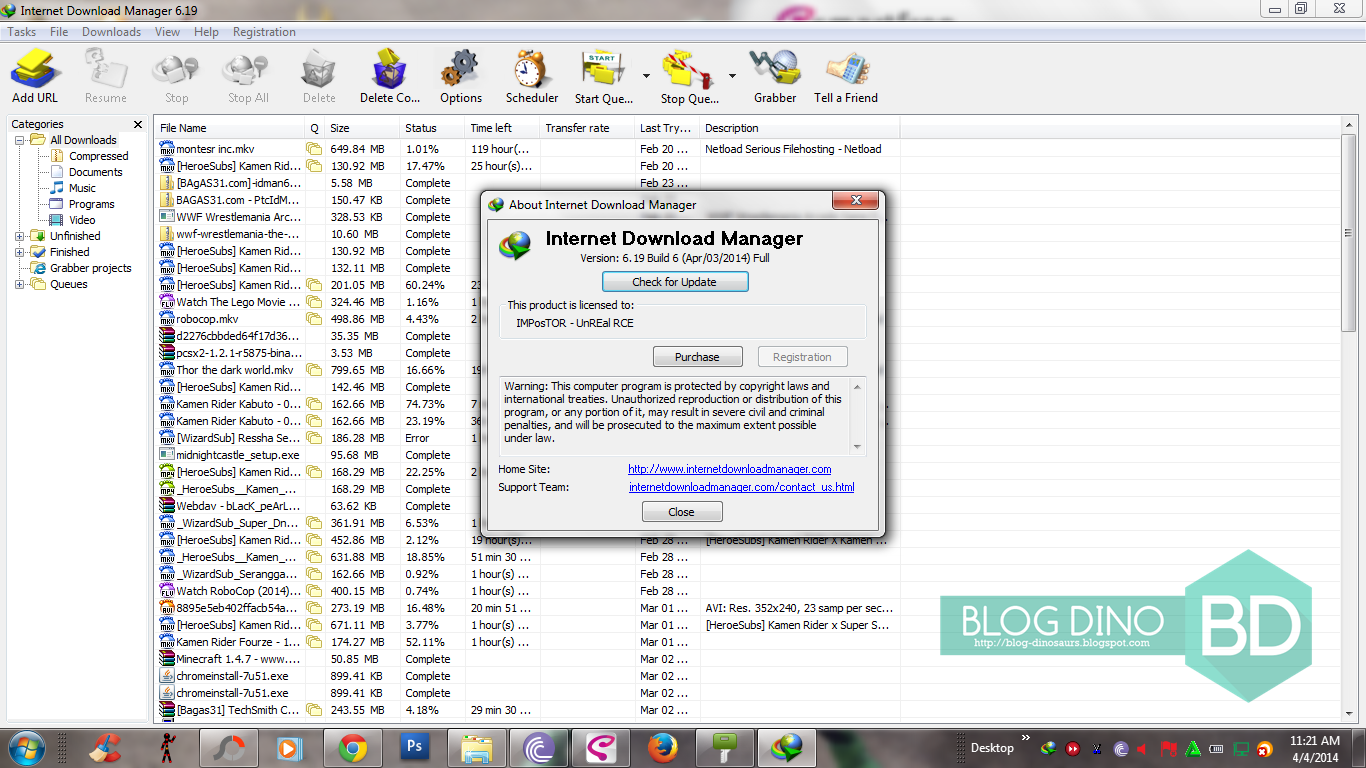Sort by the Size column header
1366x768 pixels.
(362, 128)
